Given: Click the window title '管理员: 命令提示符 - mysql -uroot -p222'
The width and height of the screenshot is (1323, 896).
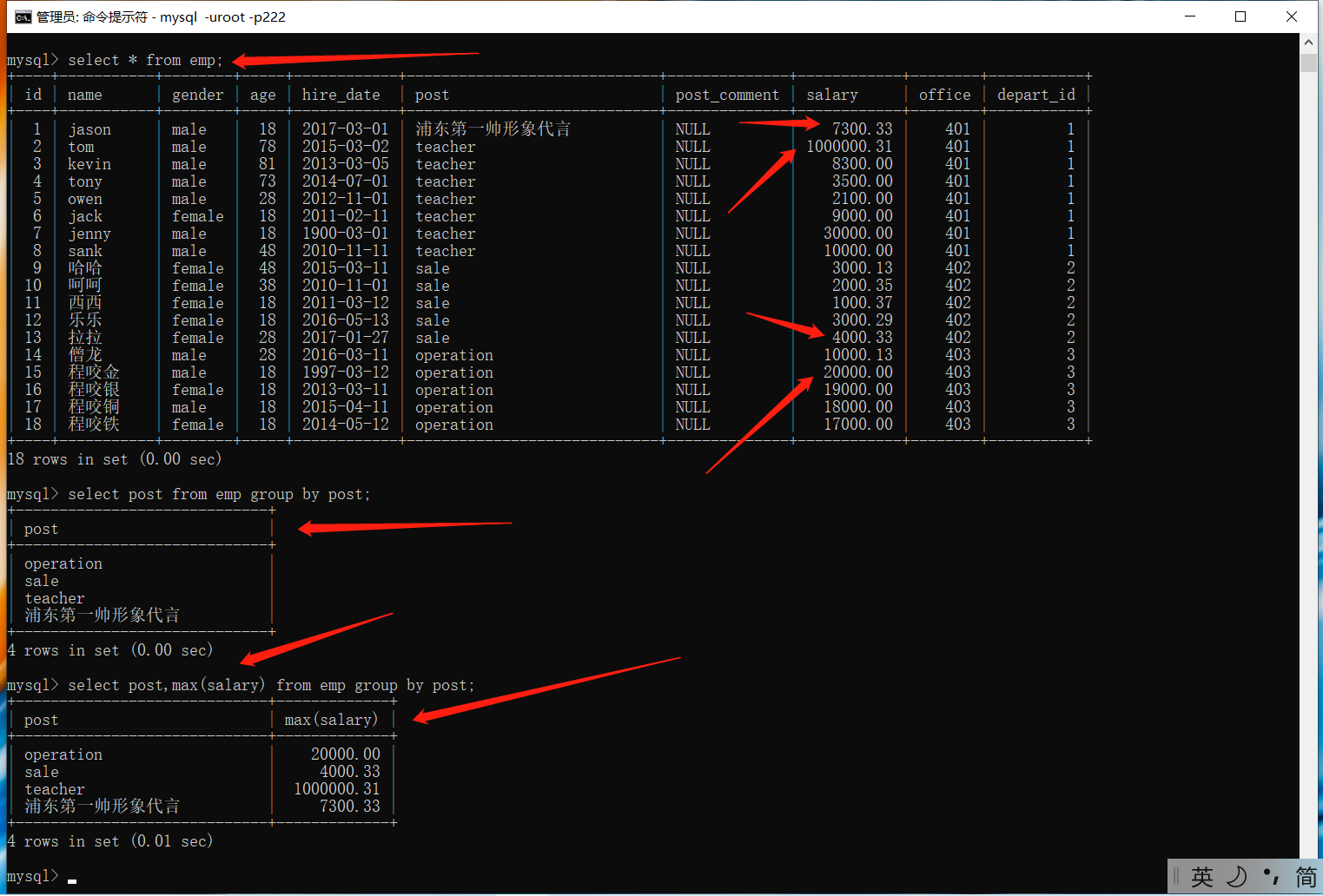Looking at the screenshot, I should pyautogui.click(x=161, y=16).
